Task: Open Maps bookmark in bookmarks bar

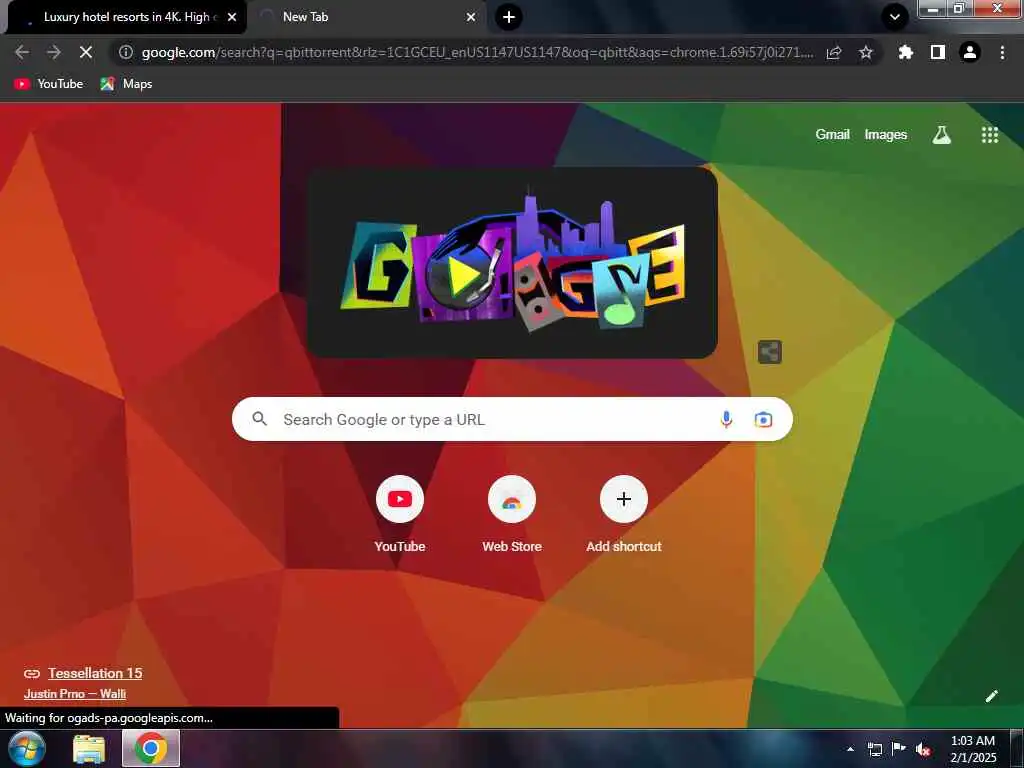Action: tap(126, 84)
